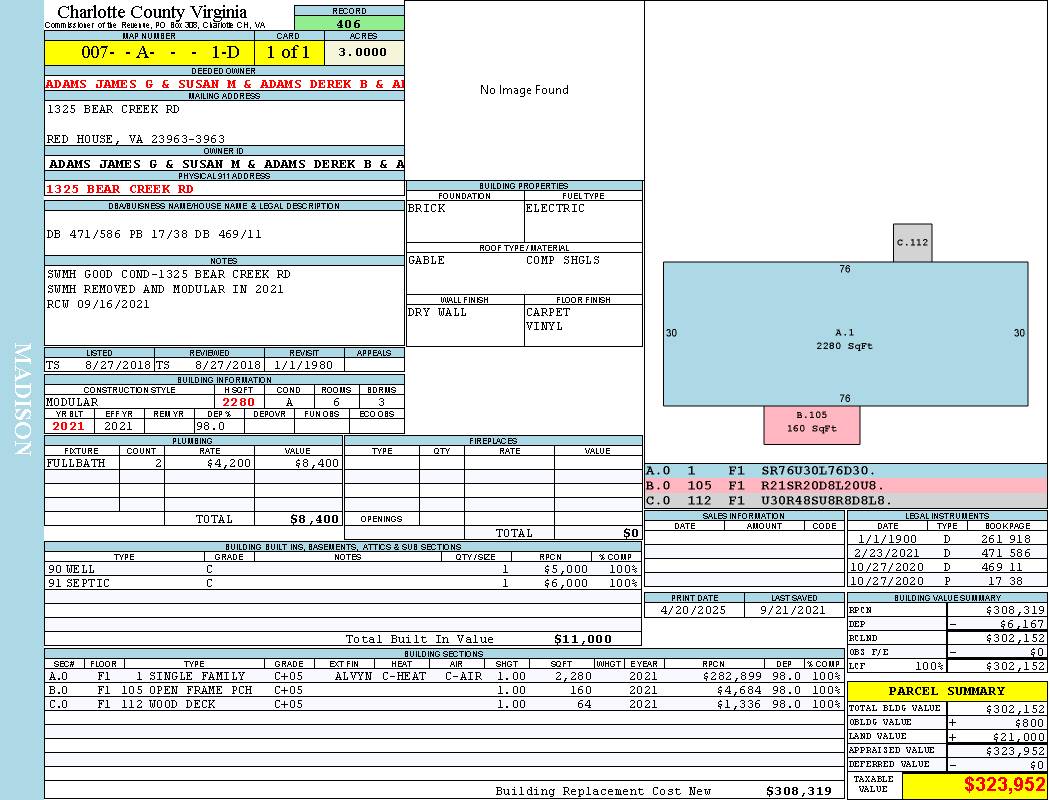
Task: Click mailing address 1325 BEAR CREEK RD
Action: click(x=113, y=109)
